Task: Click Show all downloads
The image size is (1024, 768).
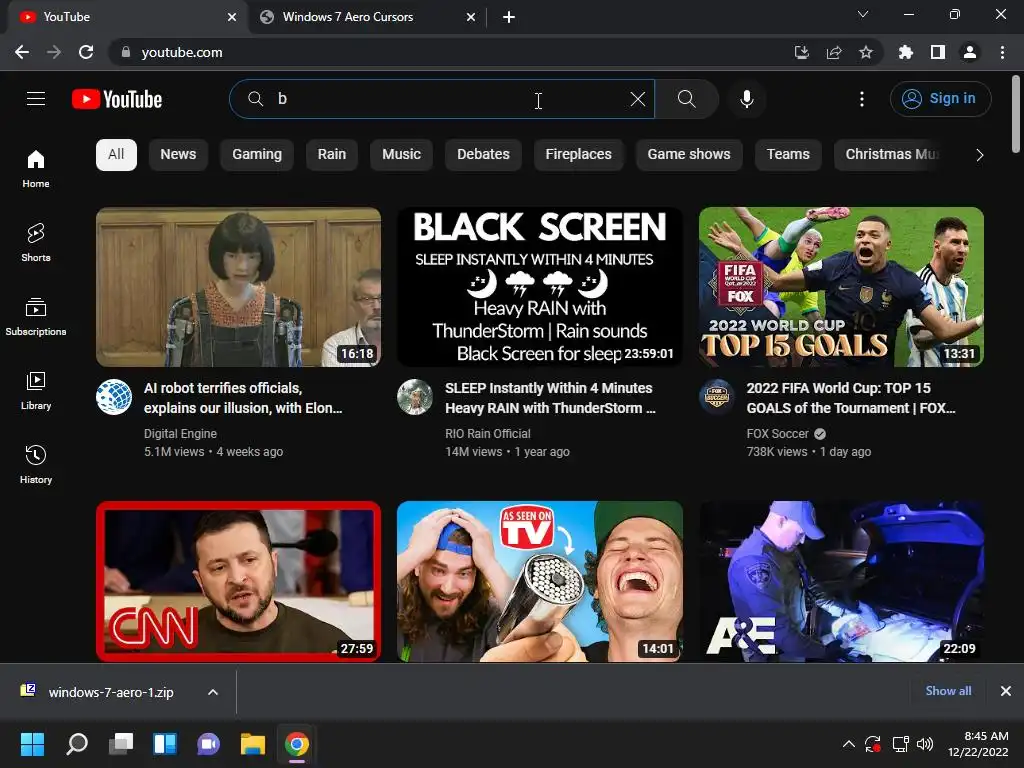Action: coord(948,691)
